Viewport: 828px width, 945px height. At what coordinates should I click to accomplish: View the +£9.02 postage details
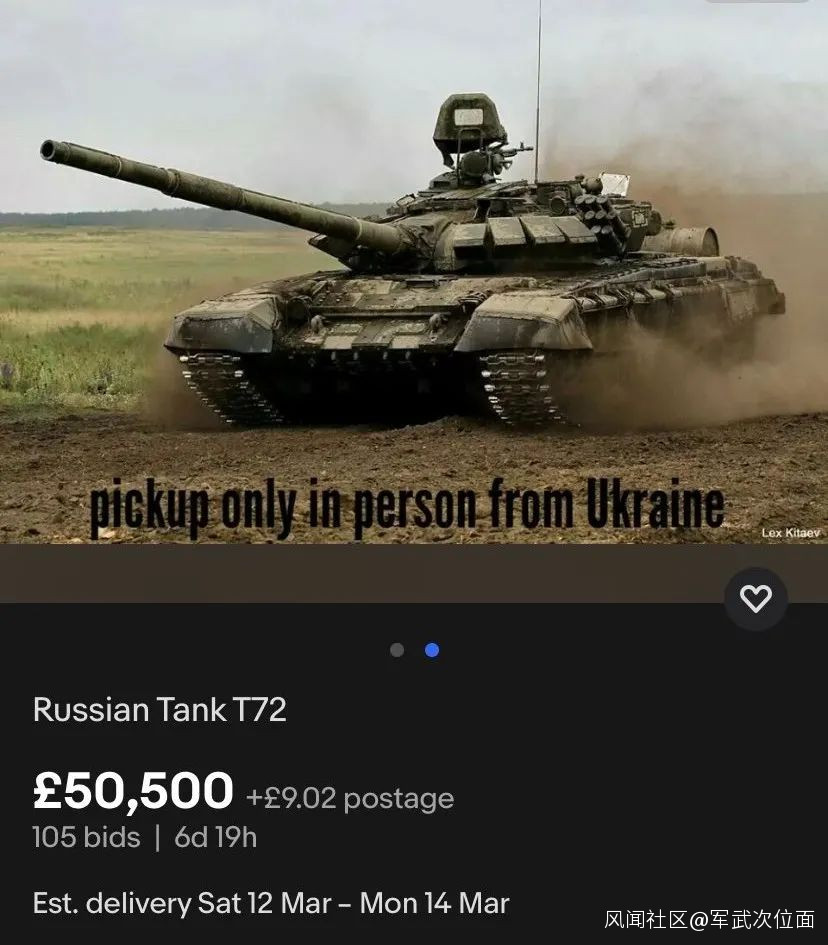(x=350, y=798)
